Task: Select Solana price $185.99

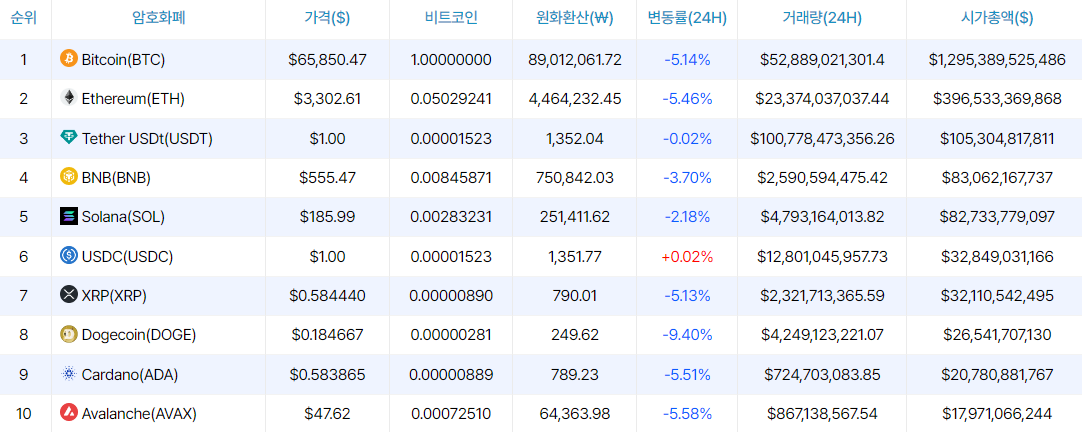Action: click(x=327, y=217)
